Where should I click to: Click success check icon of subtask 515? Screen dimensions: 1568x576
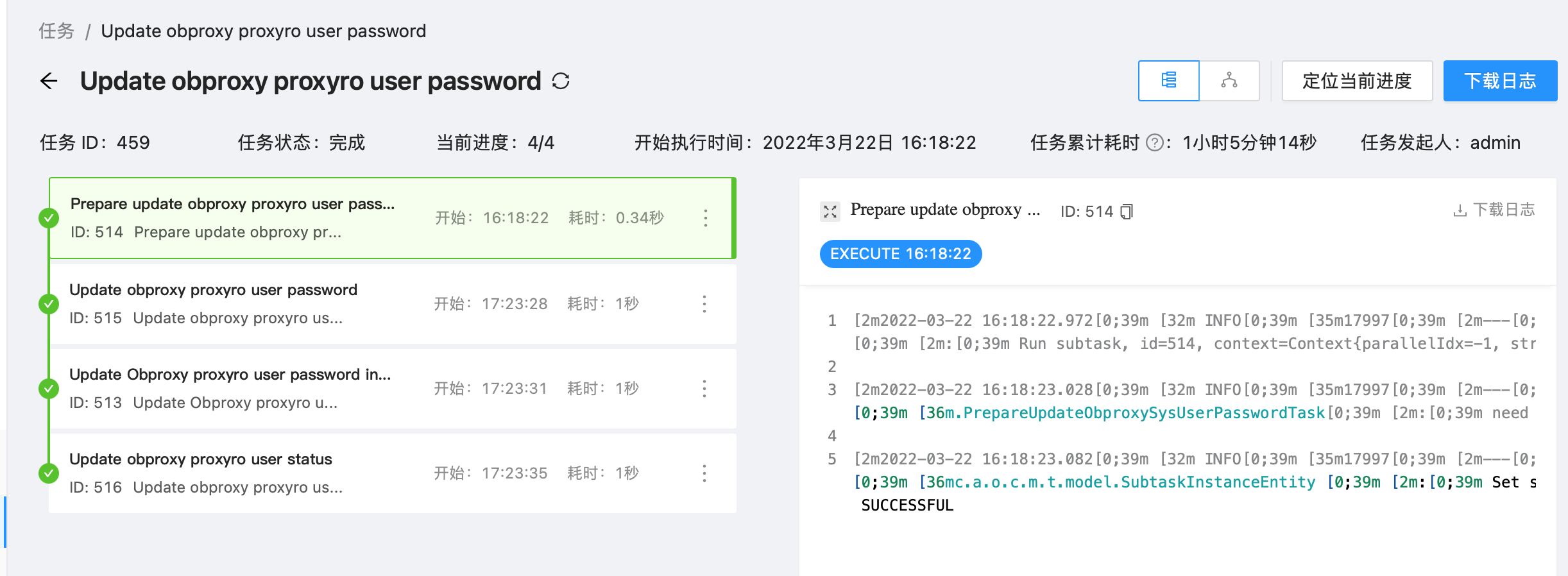(x=49, y=304)
